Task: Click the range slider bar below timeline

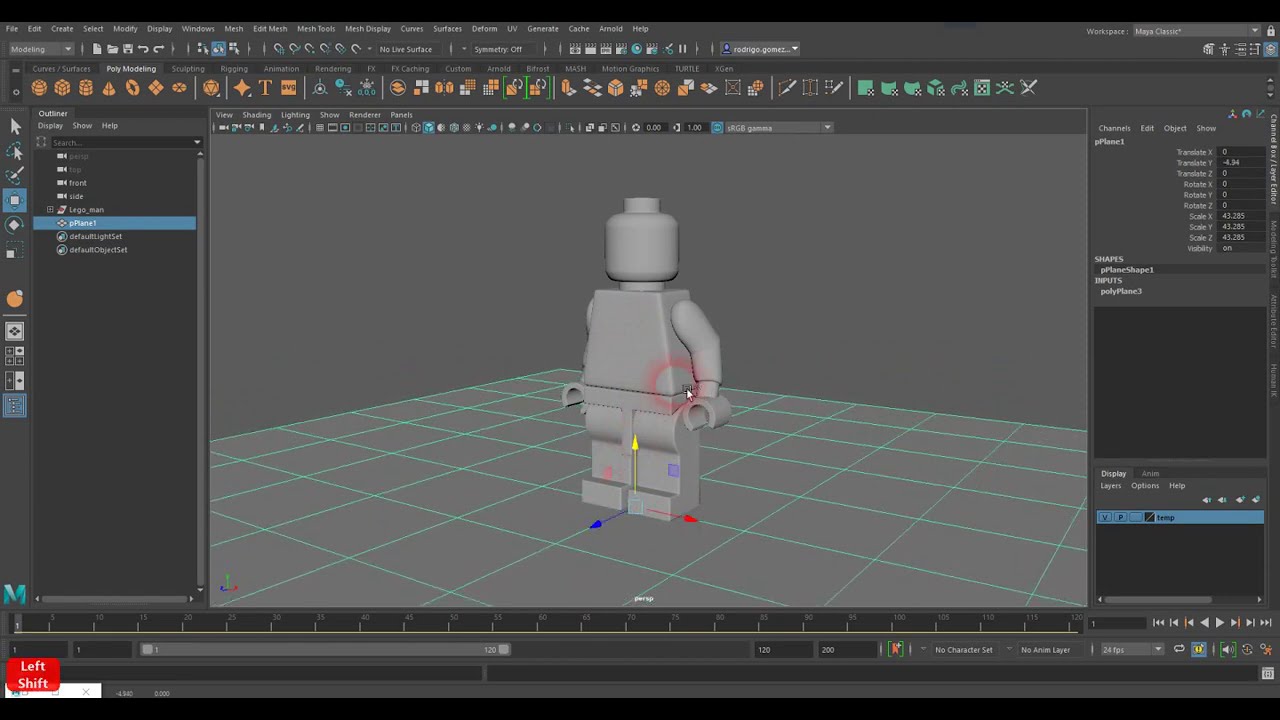Action: click(x=325, y=650)
